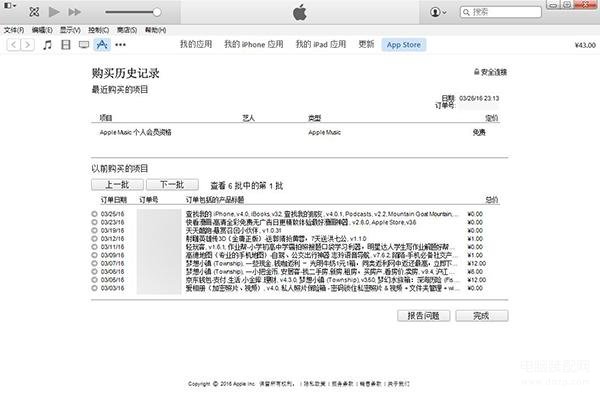Image resolution: width=600 pixels, height=395 pixels.
Task: Open the 控制(C) menu
Action: (x=98, y=30)
